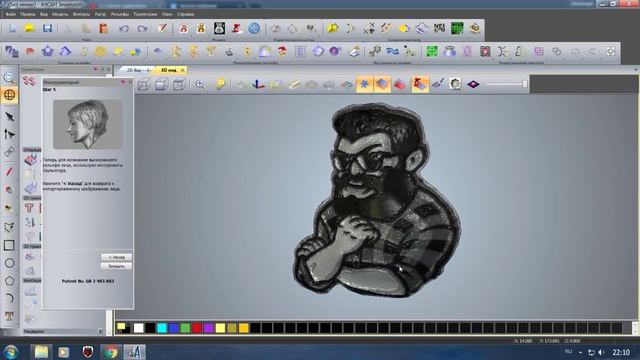Click the bearded man relief in 3D view

[x=376, y=200]
